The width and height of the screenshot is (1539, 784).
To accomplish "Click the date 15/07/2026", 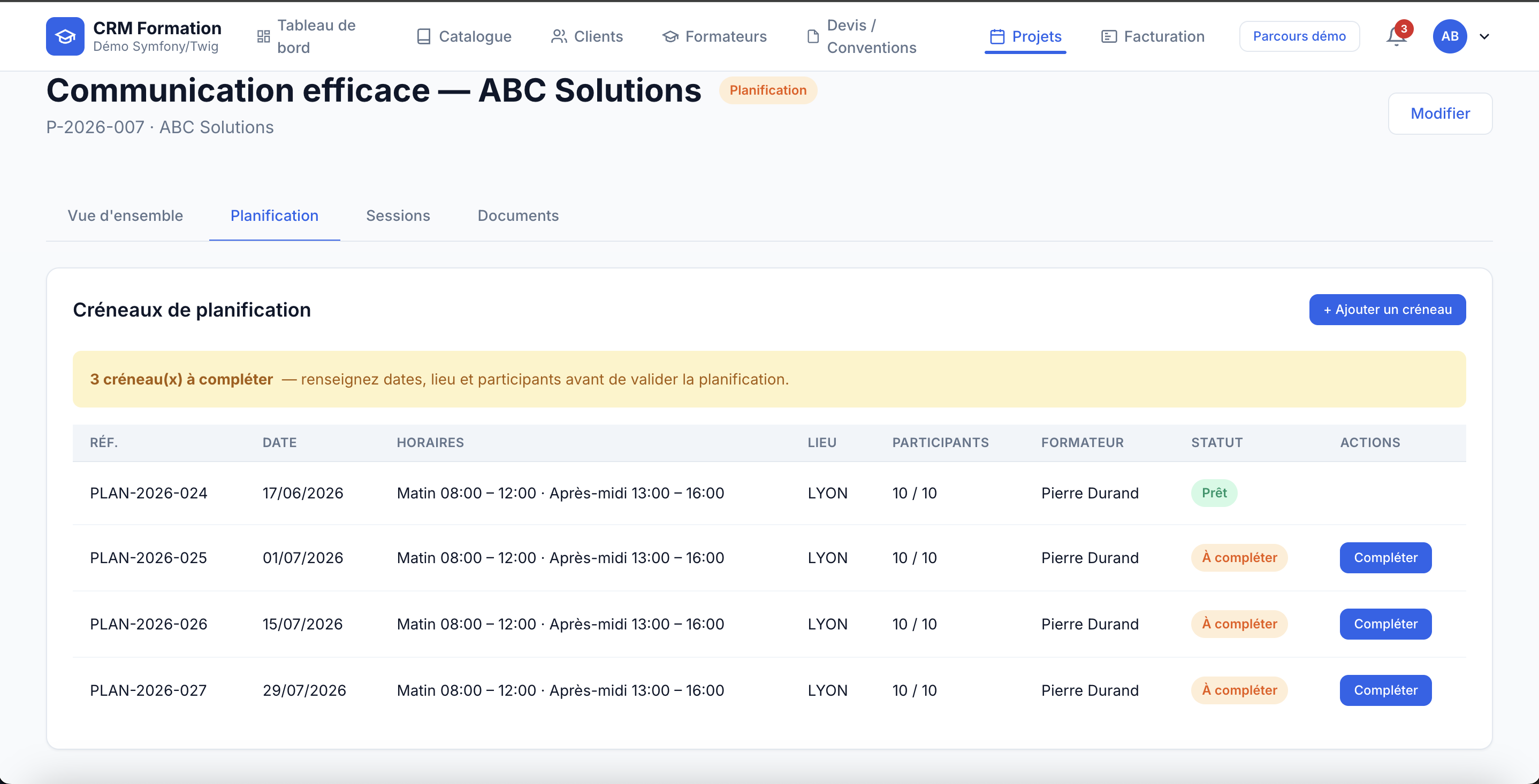I will 303,624.
